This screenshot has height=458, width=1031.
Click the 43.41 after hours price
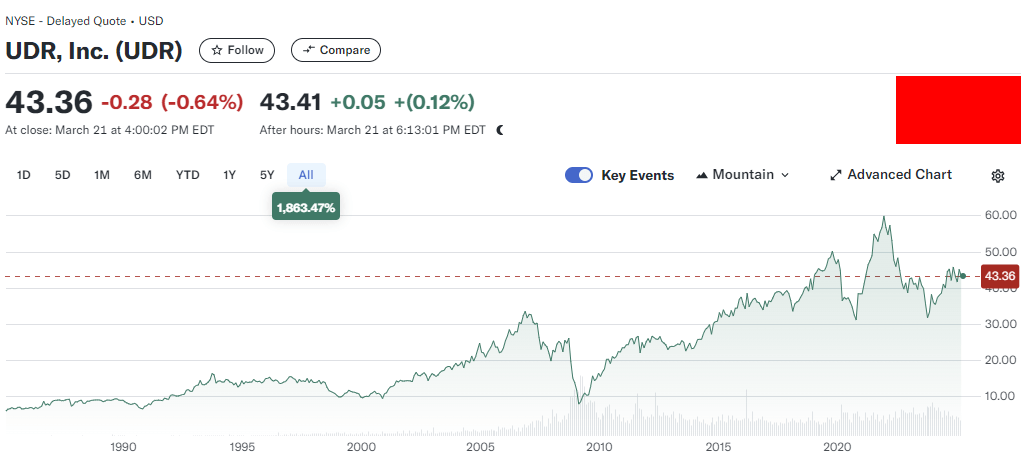pos(291,103)
